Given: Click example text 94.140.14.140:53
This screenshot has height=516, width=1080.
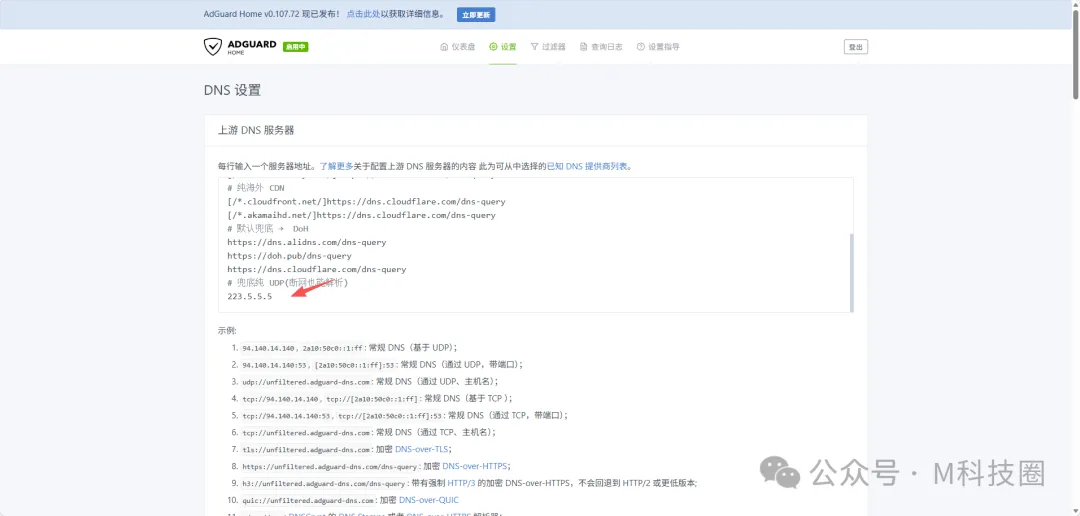Looking at the screenshot, I should [276, 364].
